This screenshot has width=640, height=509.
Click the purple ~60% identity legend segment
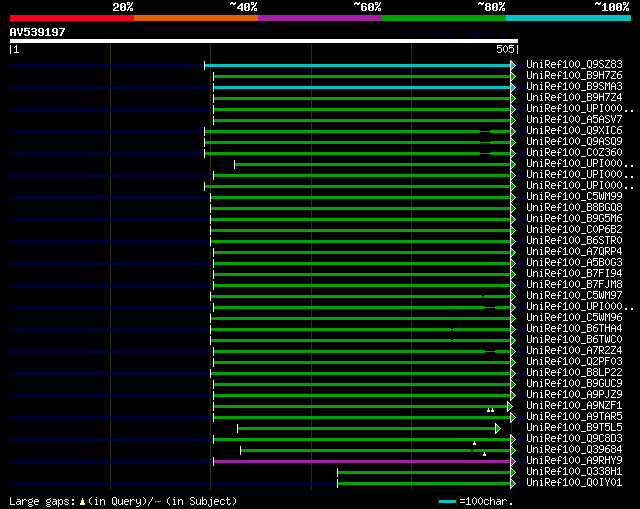click(320, 18)
